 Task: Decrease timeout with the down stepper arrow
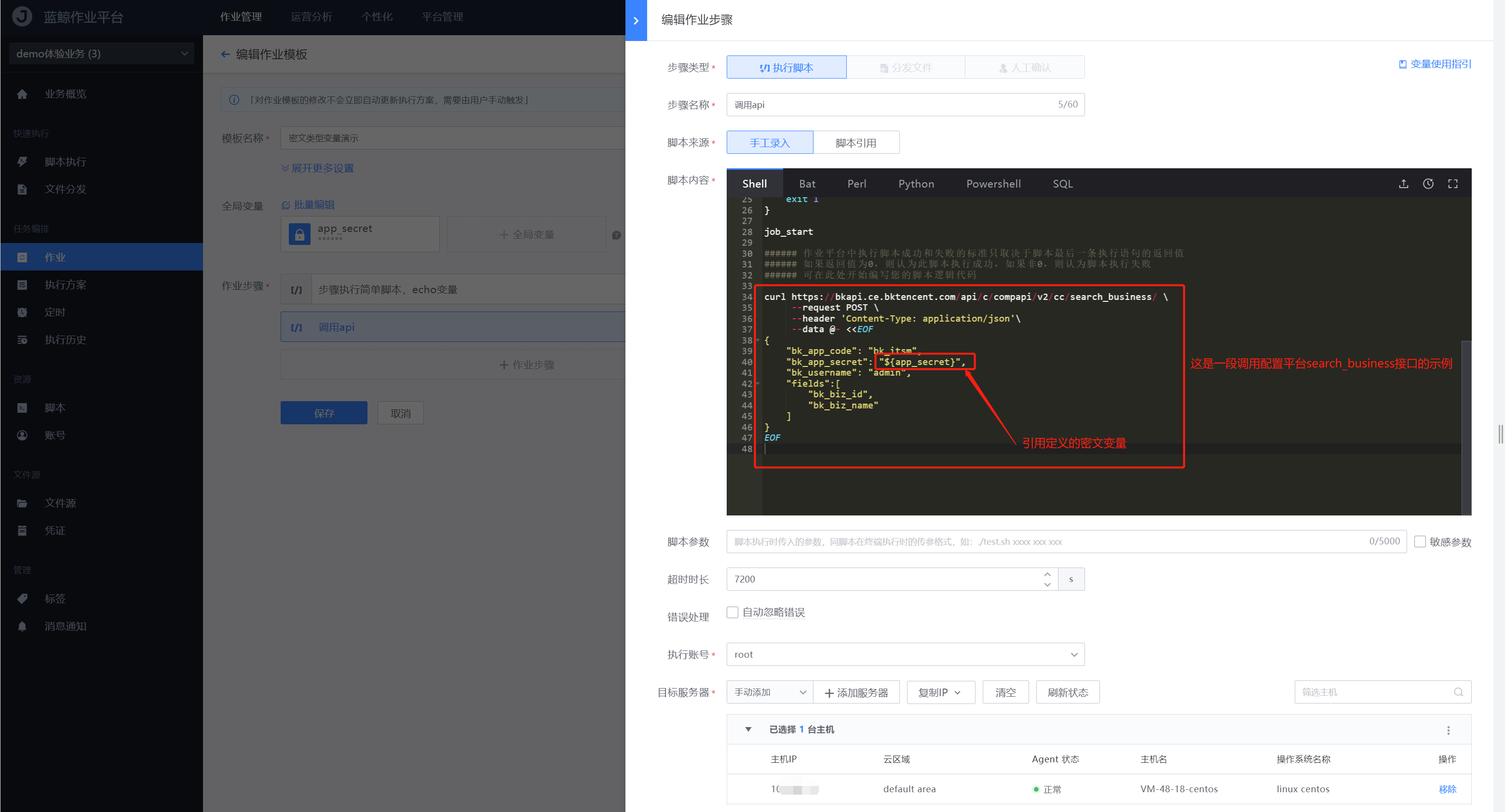tap(1047, 584)
